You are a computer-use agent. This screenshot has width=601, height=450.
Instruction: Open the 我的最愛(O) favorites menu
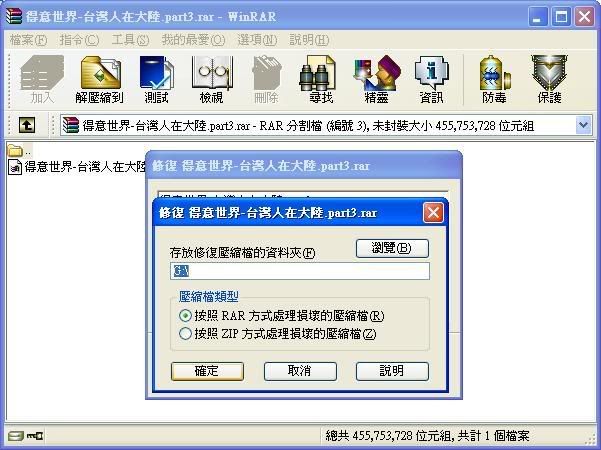coord(193,40)
